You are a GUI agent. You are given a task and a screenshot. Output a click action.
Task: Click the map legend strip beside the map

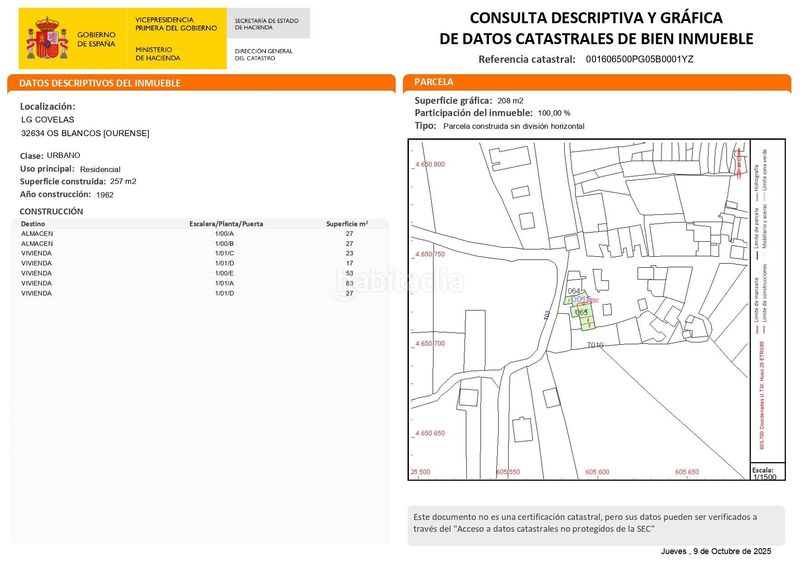767,302
